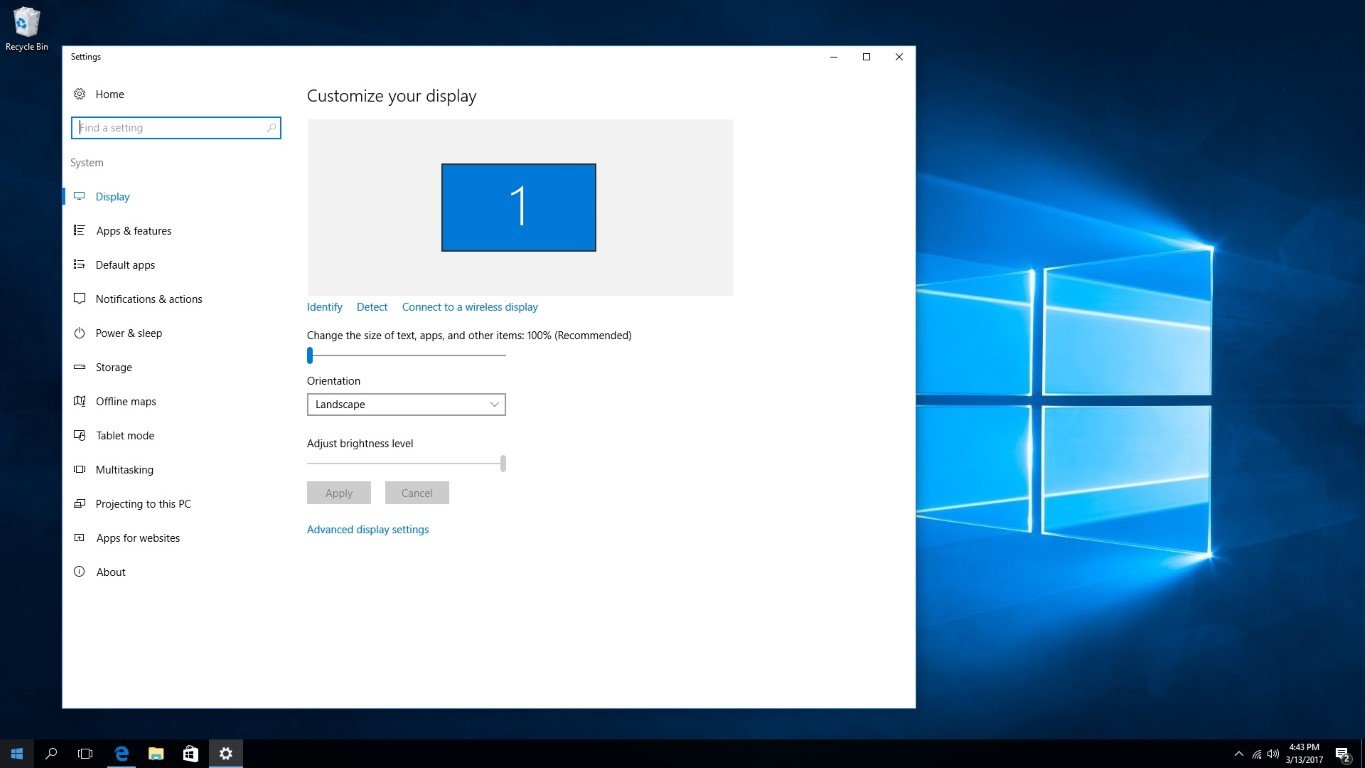Image resolution: width=1365 pixels, height=768 pixels.
Task: Select monitor 1 in display preview
Action: pyautogui.click(x=519, y=207)
